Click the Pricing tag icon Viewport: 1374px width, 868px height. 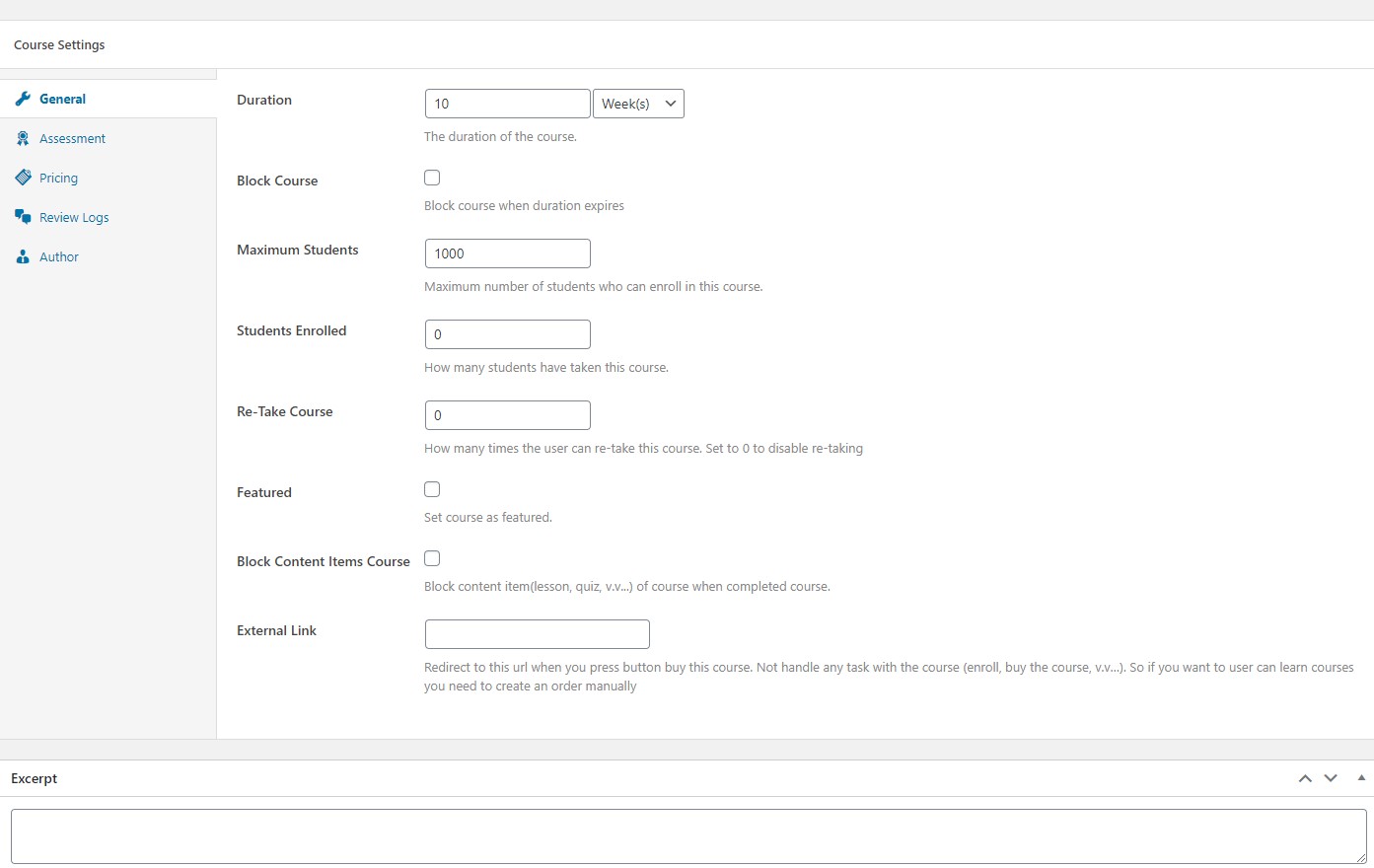[x=23, y=178]
